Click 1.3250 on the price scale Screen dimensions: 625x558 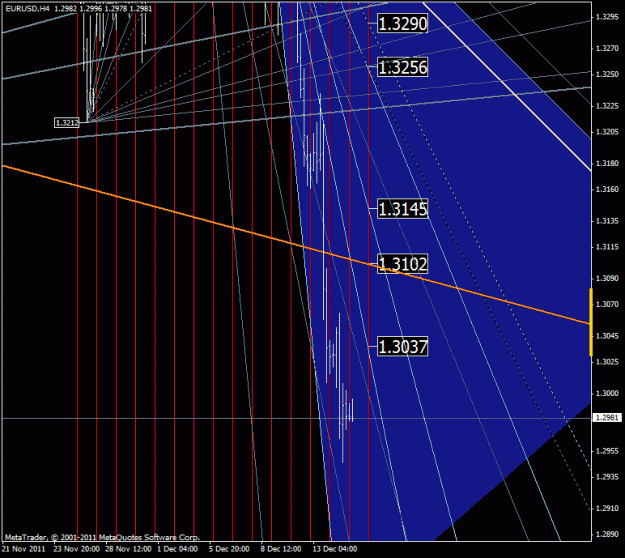(x=607, y=75)
